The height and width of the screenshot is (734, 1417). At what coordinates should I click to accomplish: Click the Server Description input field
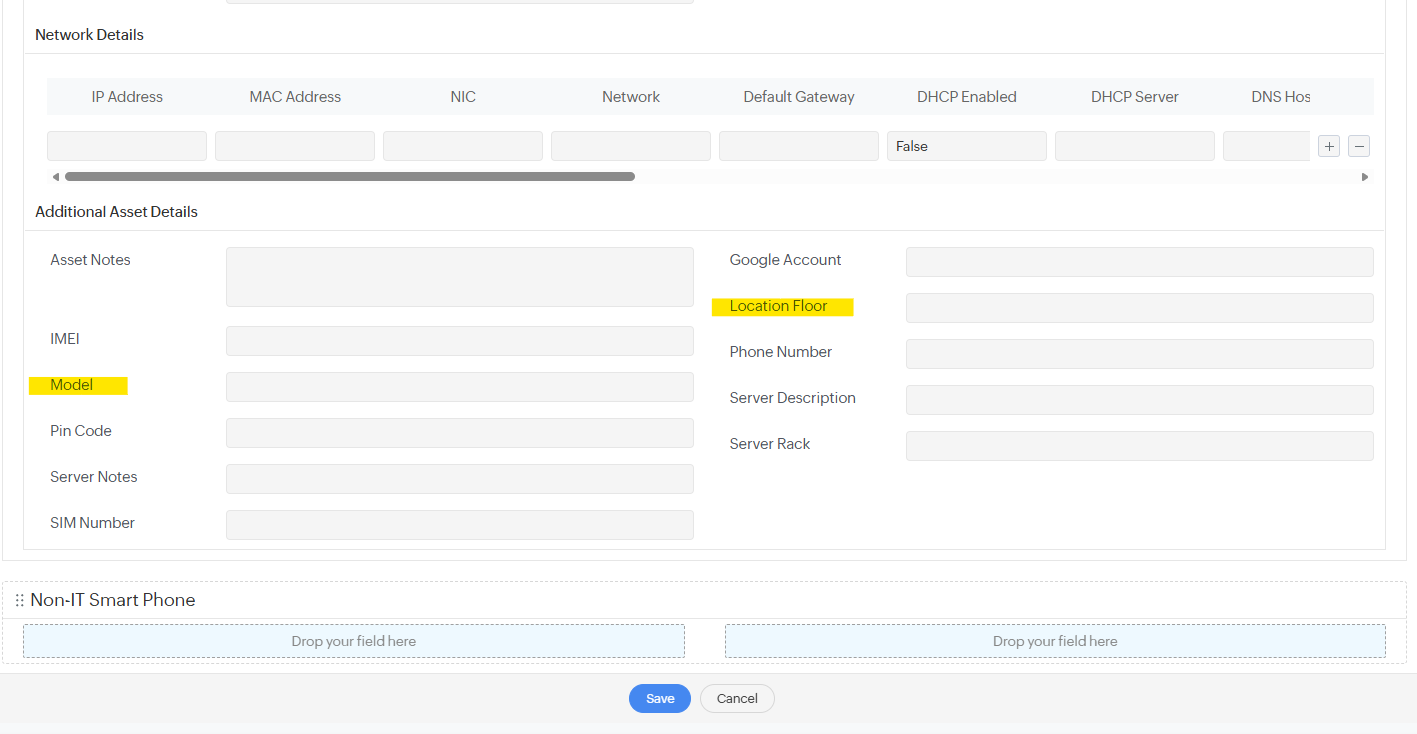coord(1140,400)
